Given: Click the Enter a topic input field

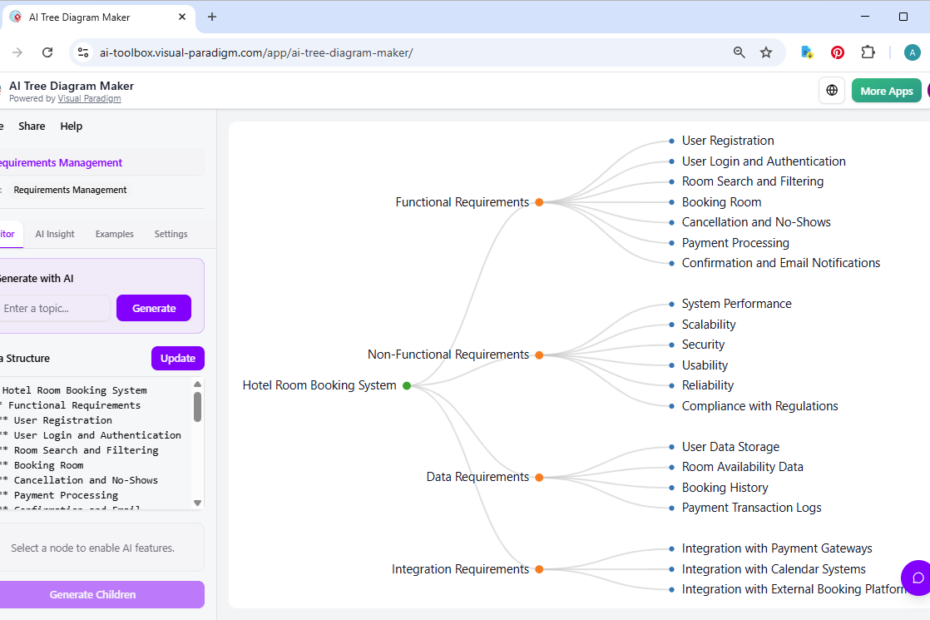Looking at the screenshot, I should 54,308.
